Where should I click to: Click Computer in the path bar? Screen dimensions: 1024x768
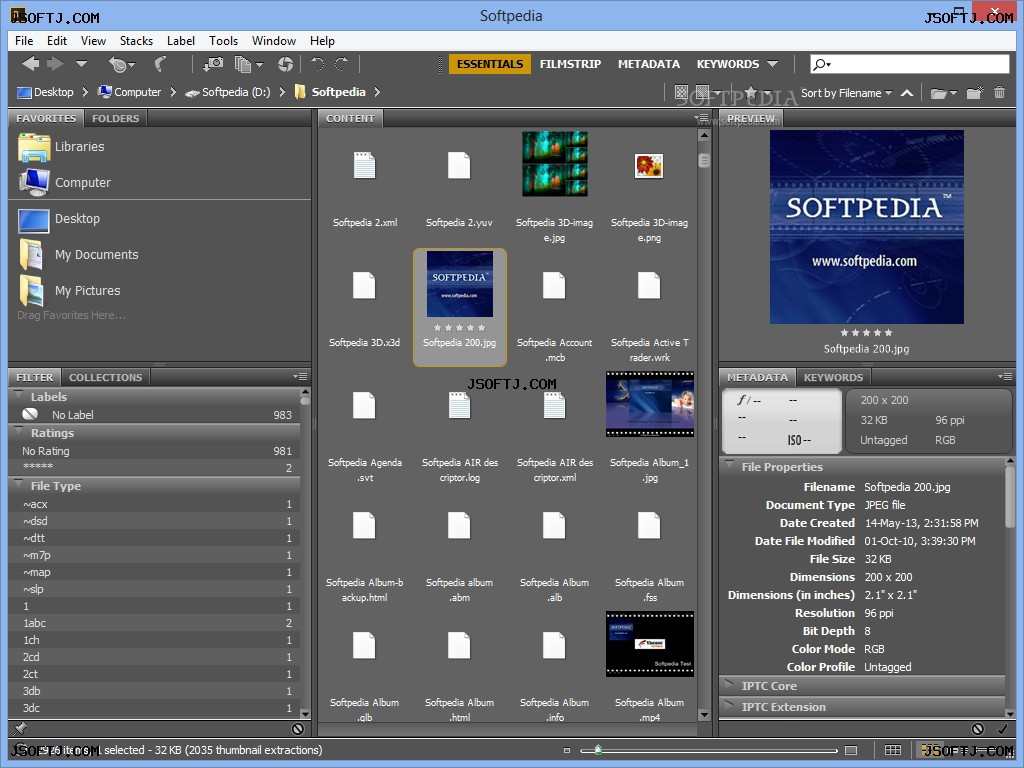(x=129, y=92)
